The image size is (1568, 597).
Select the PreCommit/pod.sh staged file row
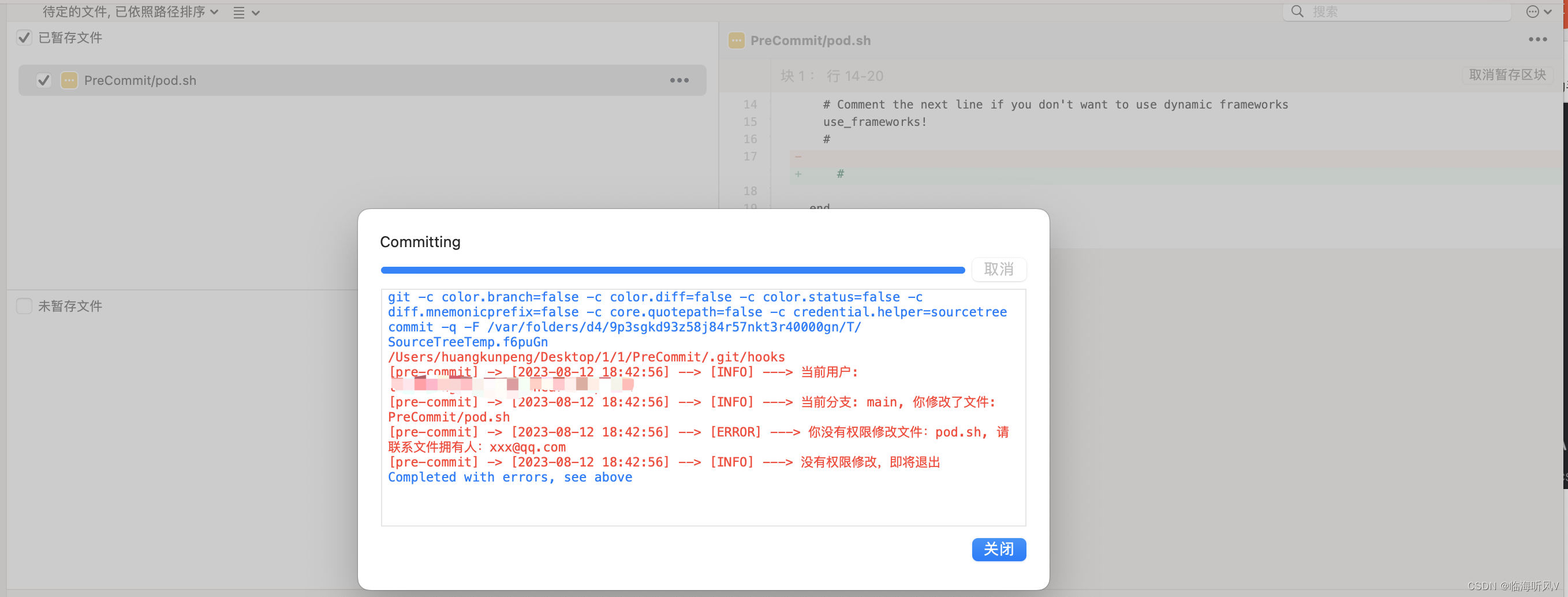tap(362, 80)
